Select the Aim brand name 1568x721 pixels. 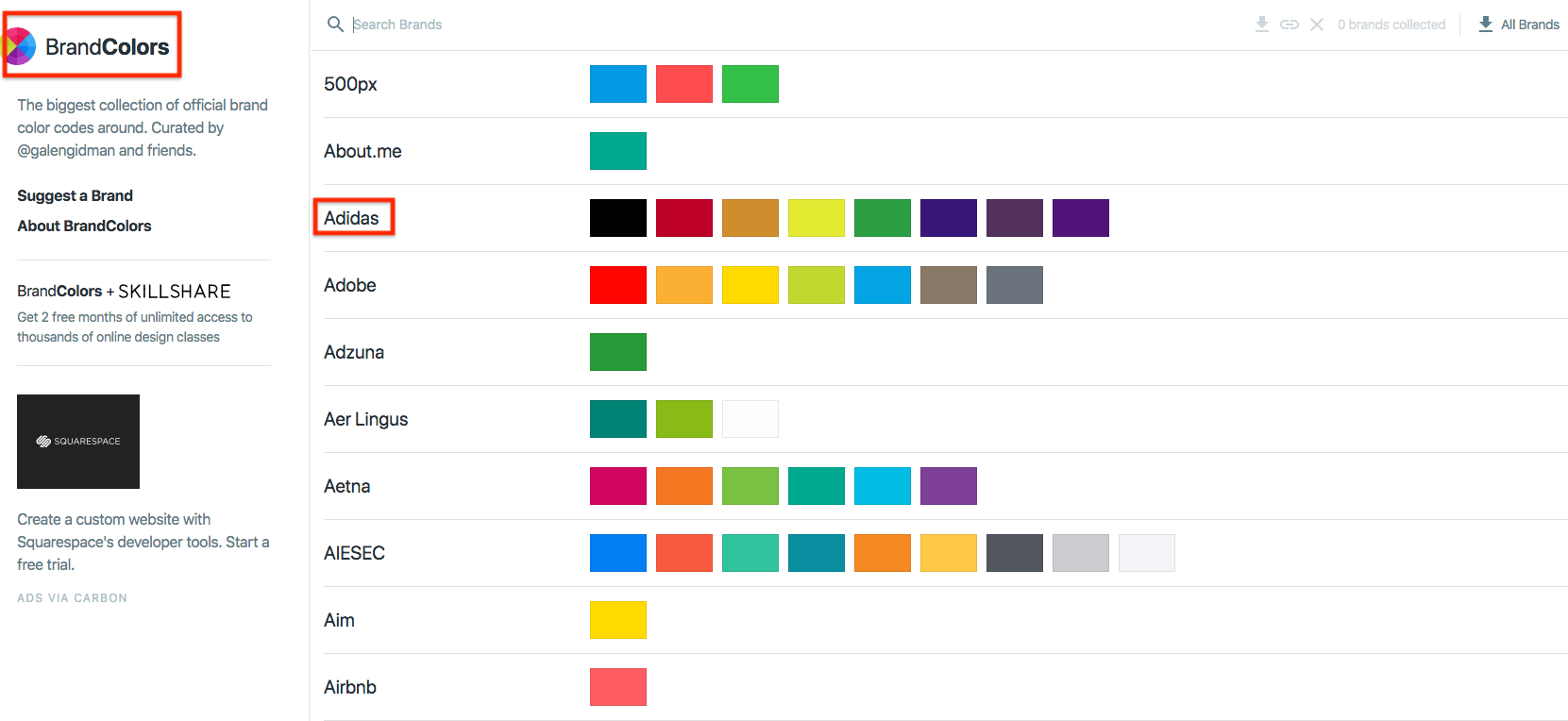339,620
